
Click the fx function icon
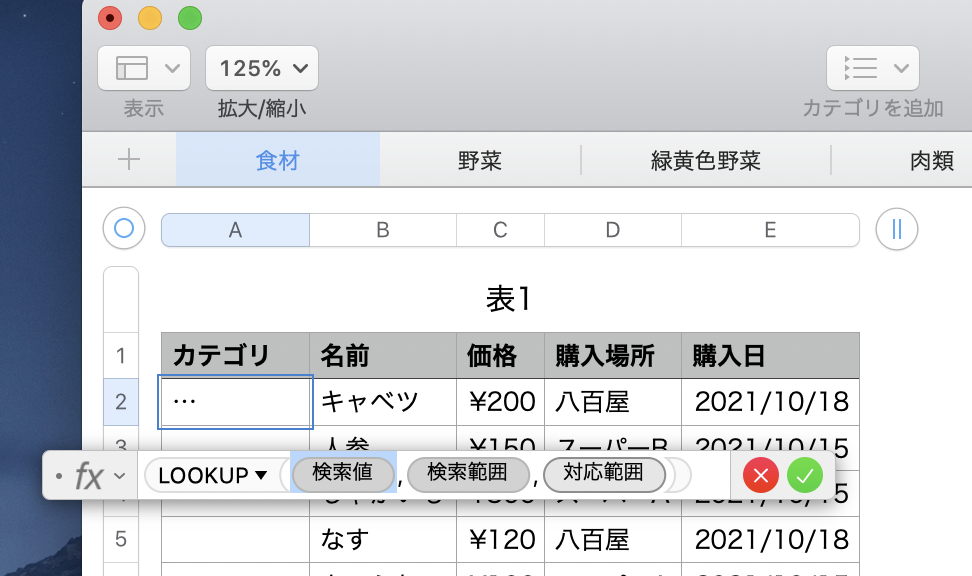click(89, 476)
